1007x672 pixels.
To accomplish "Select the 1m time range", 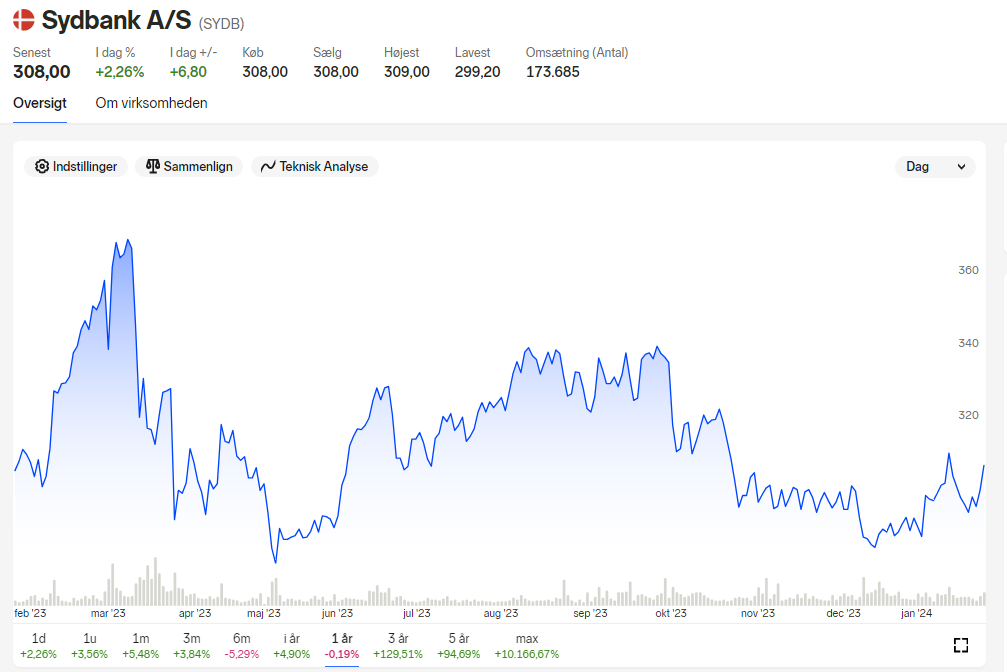I will pos(141,646).
